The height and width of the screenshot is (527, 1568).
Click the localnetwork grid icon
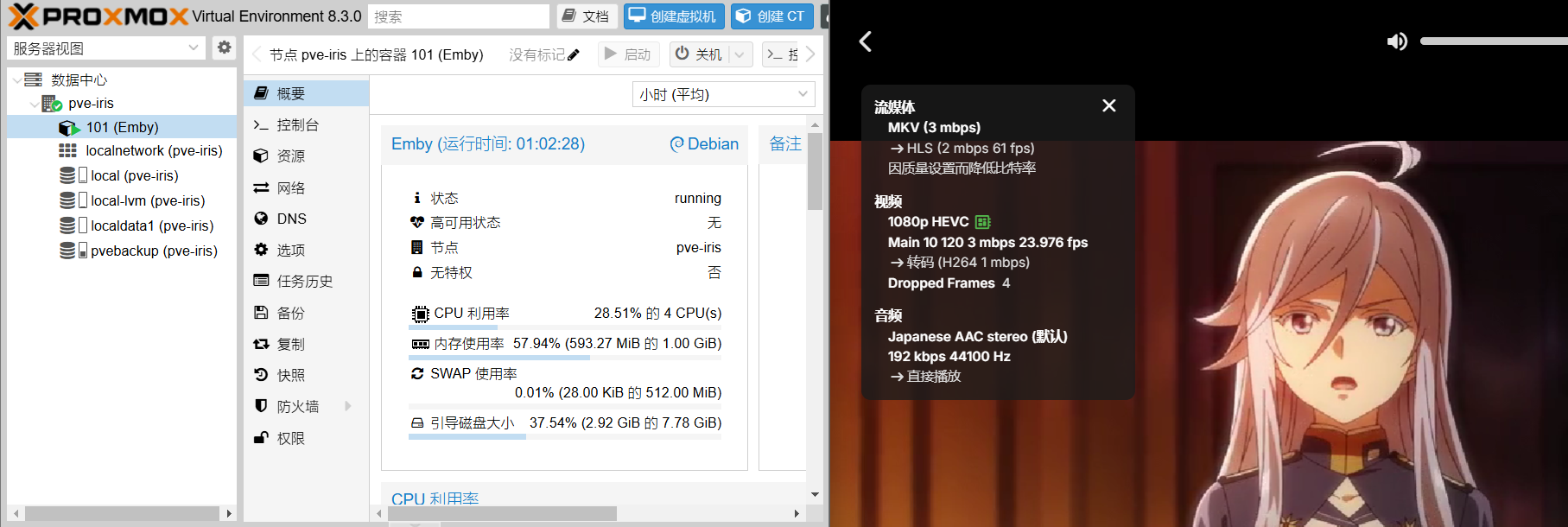coord(67,150)
